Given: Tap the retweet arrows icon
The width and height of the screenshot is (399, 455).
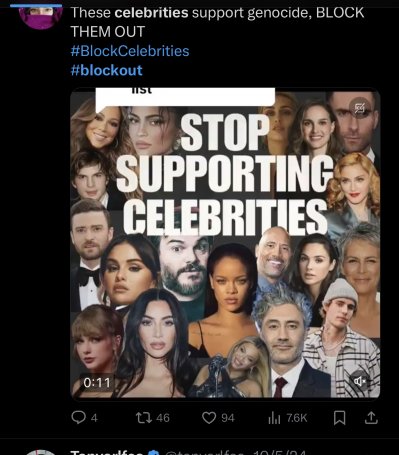Looking at the screenshot, I should click(144, 417).
